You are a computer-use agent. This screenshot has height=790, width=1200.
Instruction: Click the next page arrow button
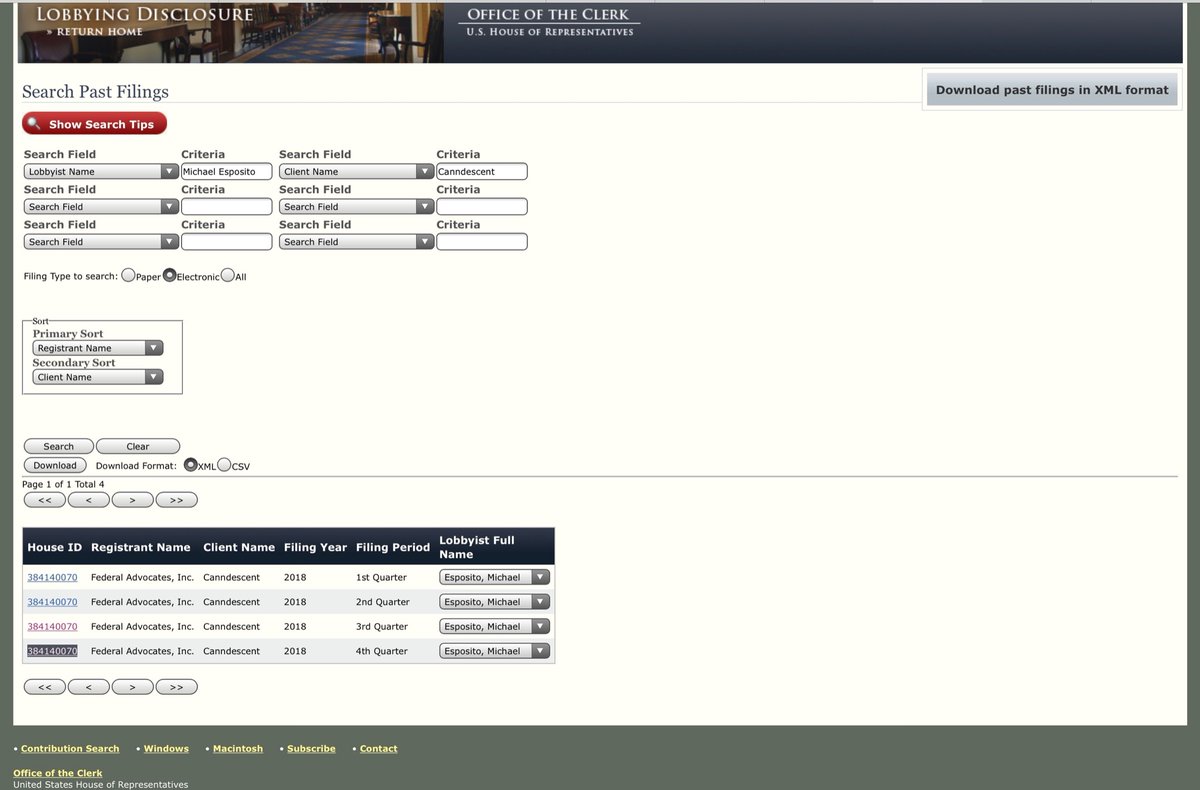pyautogui.click(x=132, y=499)
